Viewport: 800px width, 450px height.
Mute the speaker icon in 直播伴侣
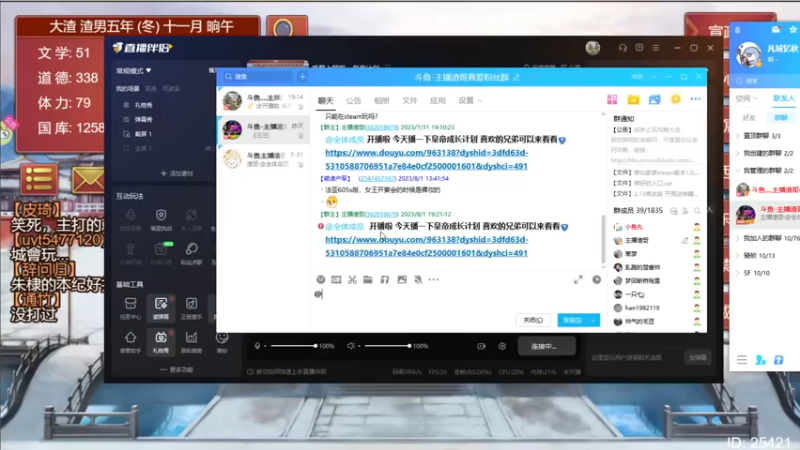tap(351, 346)
